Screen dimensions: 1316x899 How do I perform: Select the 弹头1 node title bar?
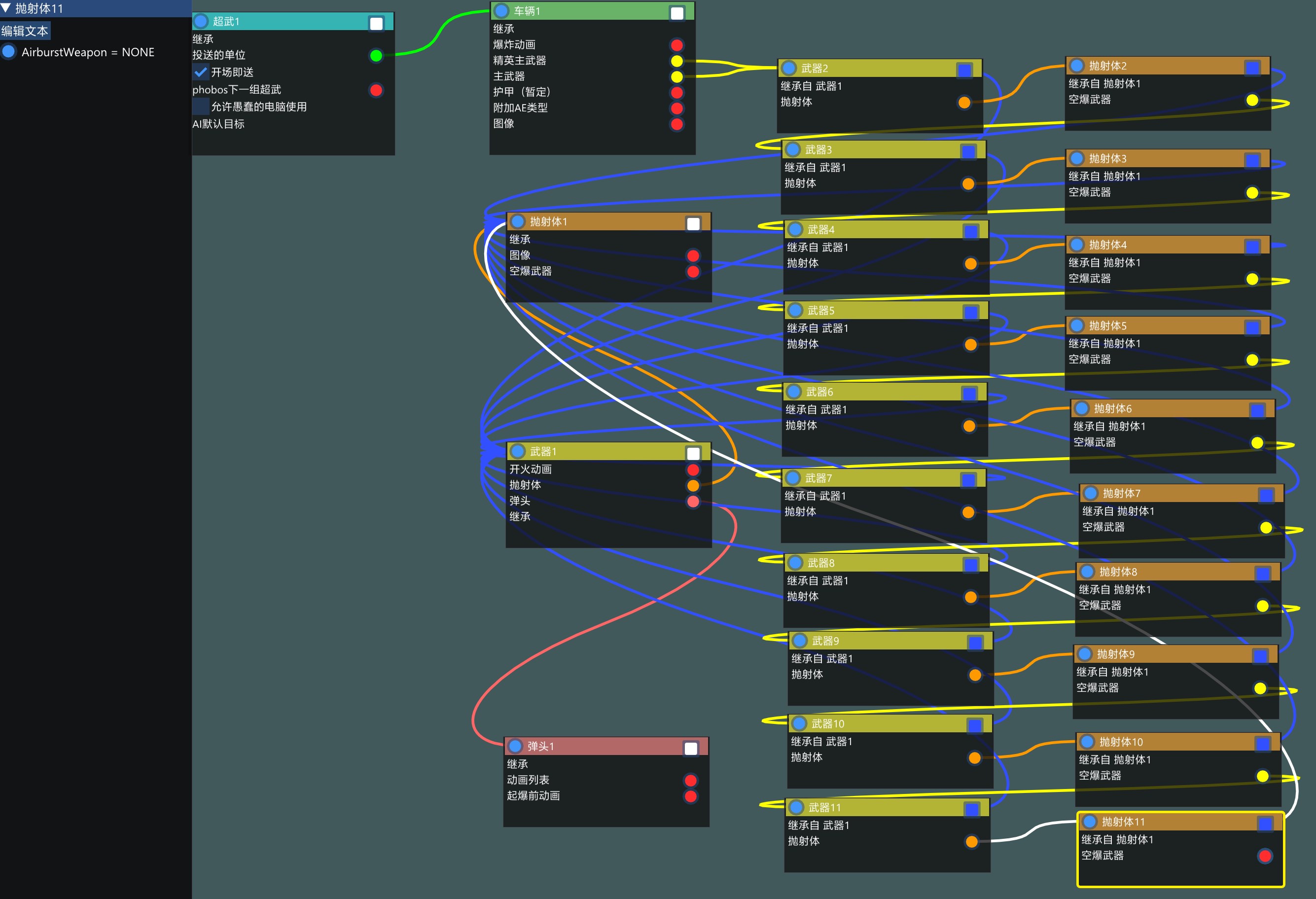tap(600, 747)
